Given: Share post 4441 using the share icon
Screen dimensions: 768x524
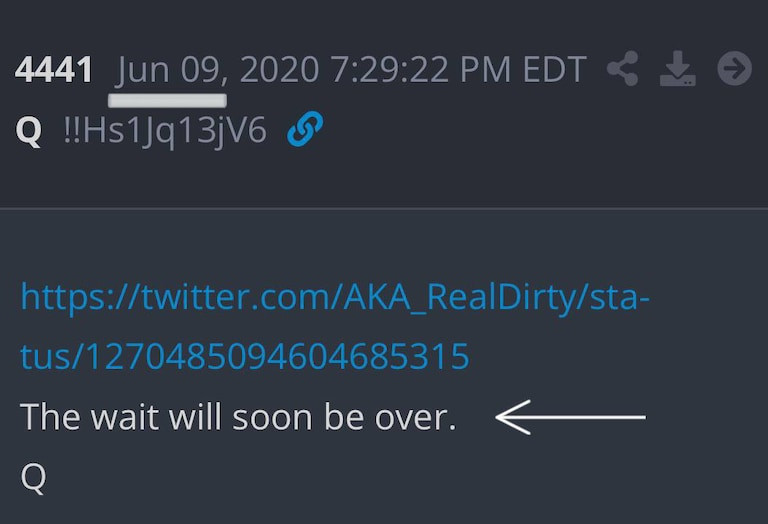Looking at the screenshot, I should pyautogui.click(x=623, y=69).
